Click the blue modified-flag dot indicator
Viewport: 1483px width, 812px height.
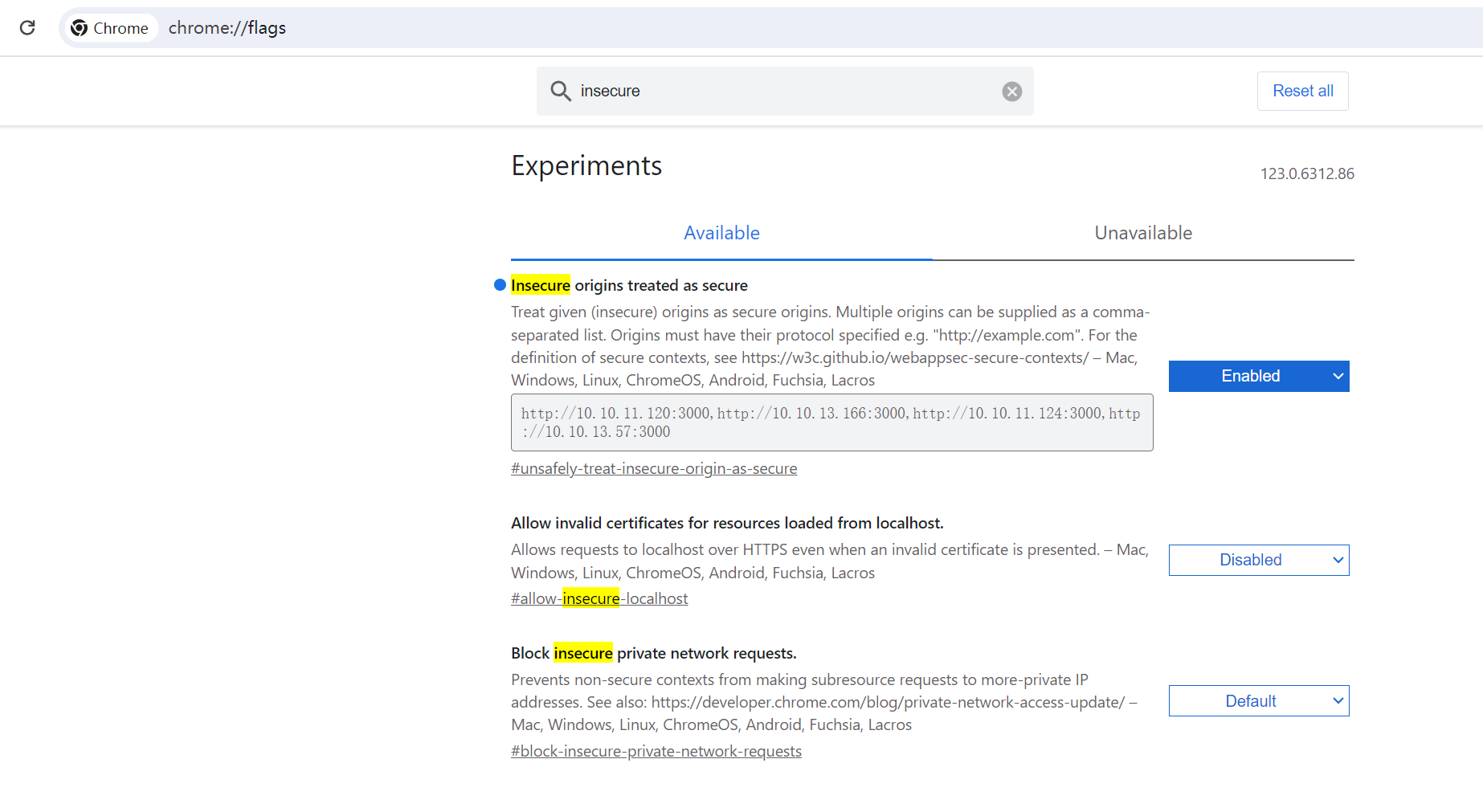click(x=500, y=285)
